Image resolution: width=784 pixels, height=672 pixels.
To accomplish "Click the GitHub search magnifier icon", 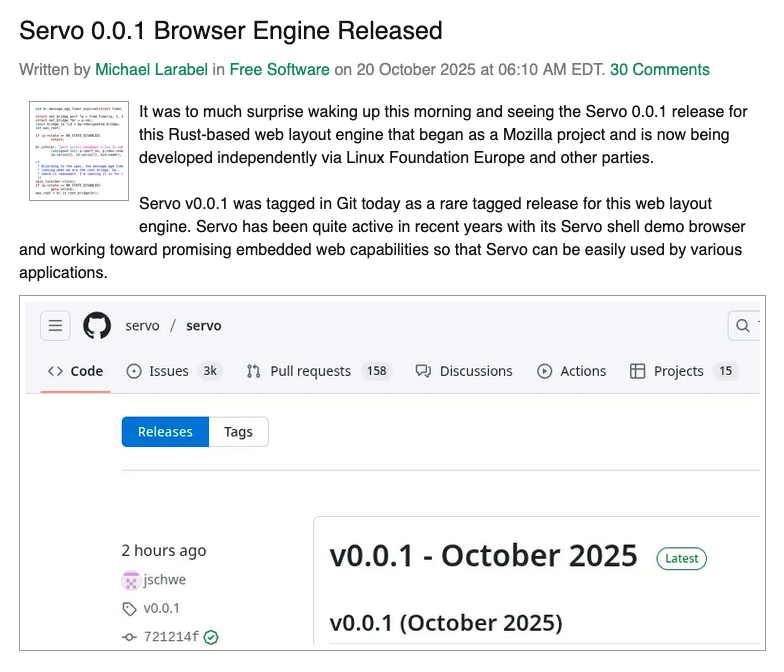I will [x=742, y=326].
